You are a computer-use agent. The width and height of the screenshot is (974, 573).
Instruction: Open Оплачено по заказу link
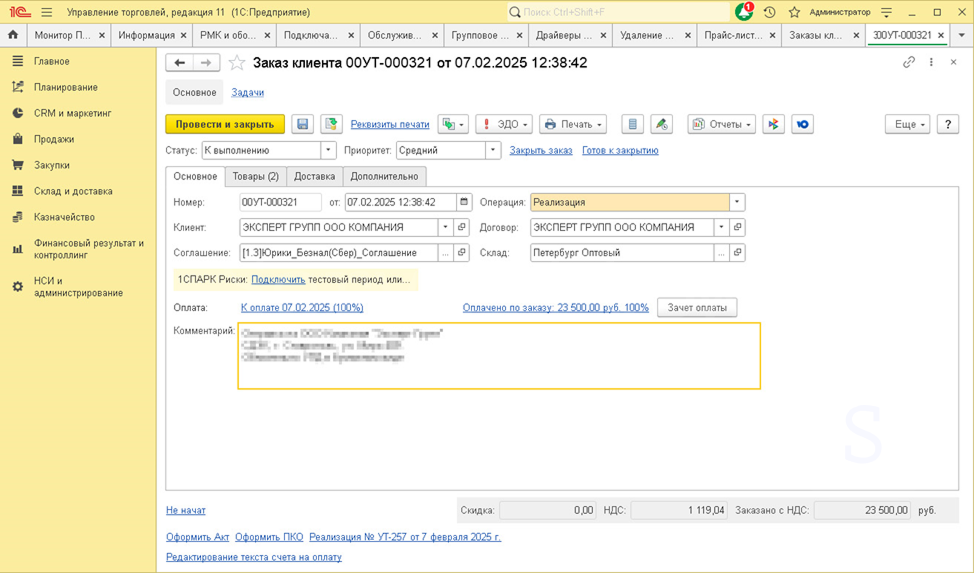tap(555, 308)
